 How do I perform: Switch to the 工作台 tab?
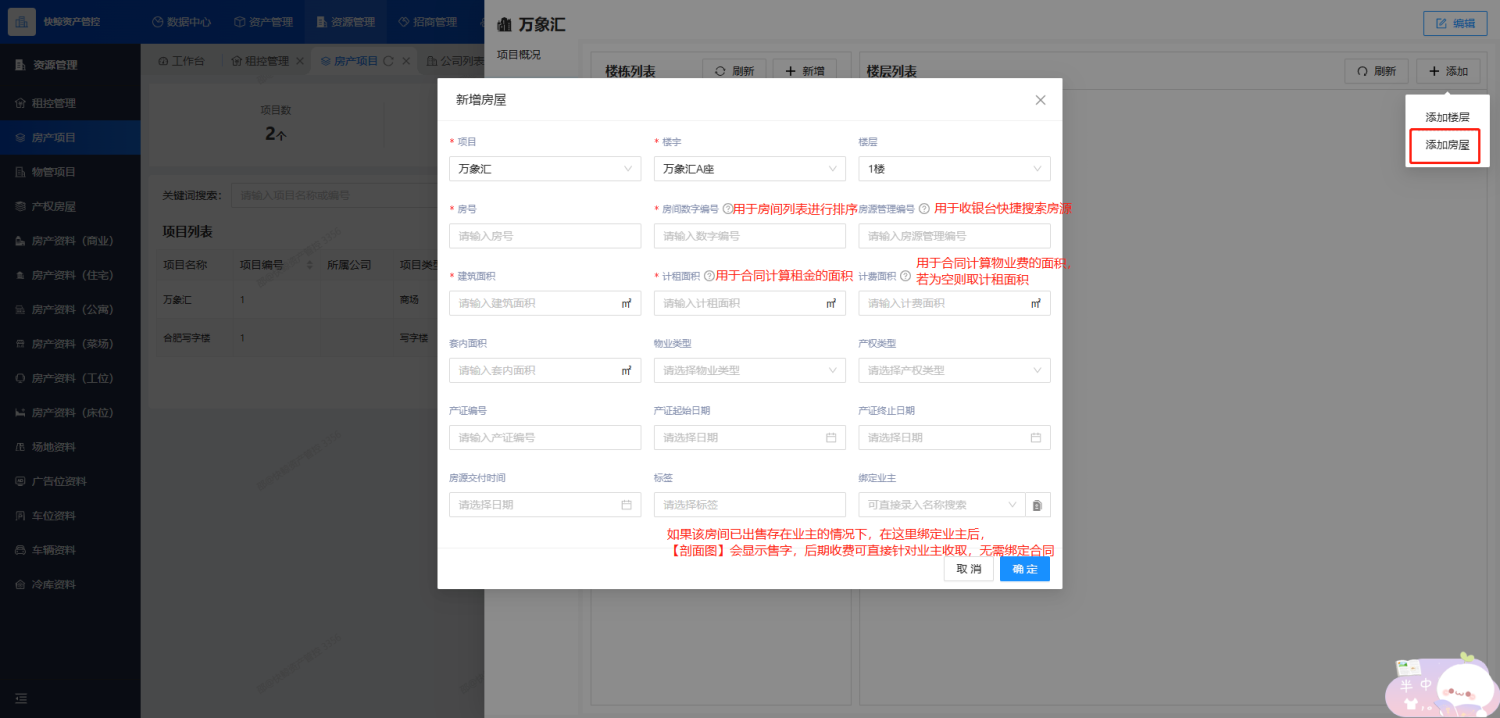pos(181,61)
